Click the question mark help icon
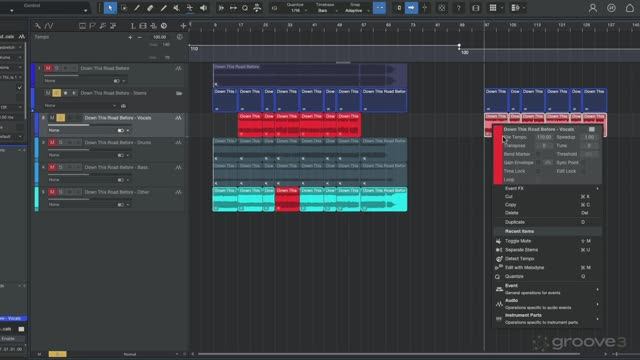The image size is (640, 360). pos(459,8)
